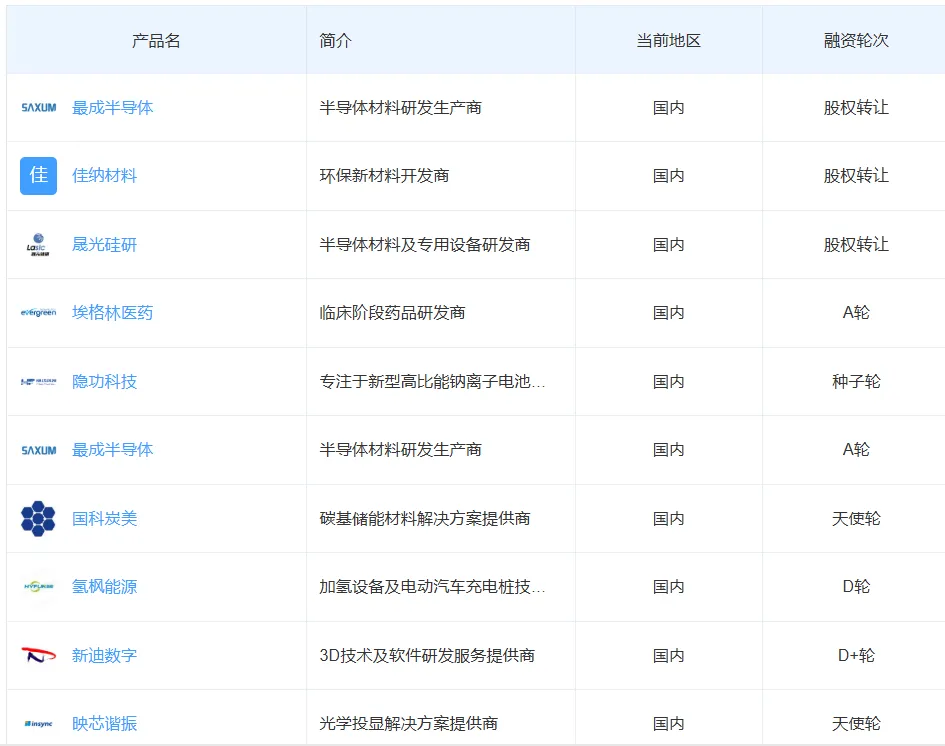This screenshot has height=746, width=945.
Task: Select the description 3D技术及软件研发服务提供商
Action: click(427, 655)
